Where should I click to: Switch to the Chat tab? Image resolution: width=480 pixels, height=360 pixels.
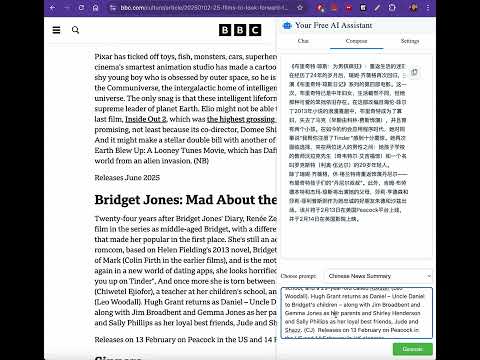coord(303,41)
